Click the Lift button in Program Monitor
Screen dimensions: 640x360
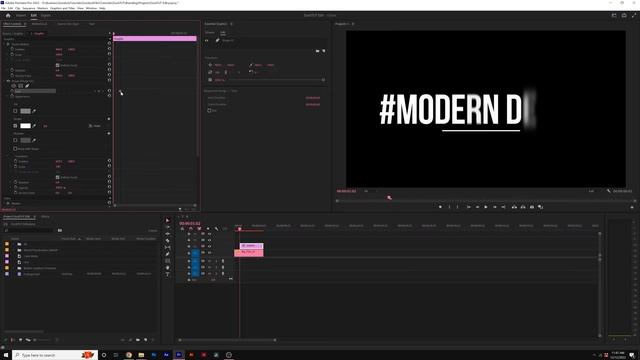(x=514, y=207)
